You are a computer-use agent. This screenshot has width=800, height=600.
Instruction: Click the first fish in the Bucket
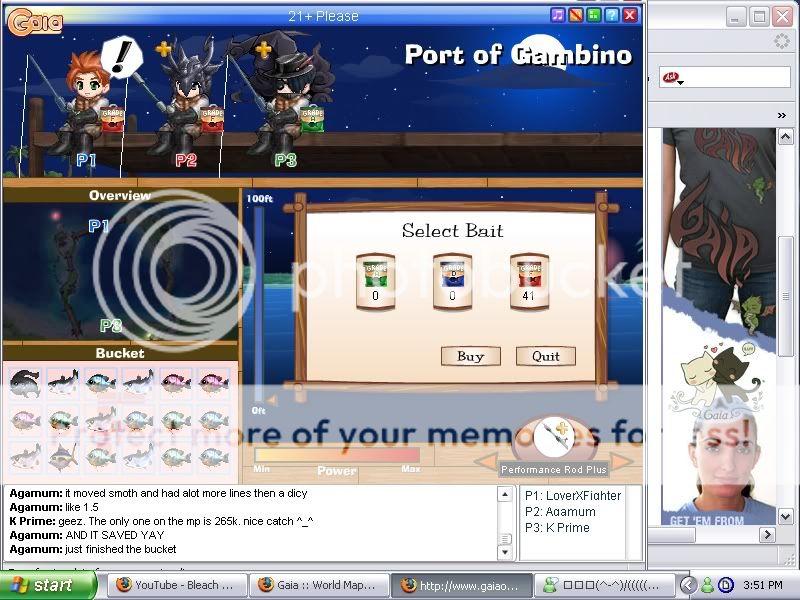pyautogui.click(x=24, y=381)
